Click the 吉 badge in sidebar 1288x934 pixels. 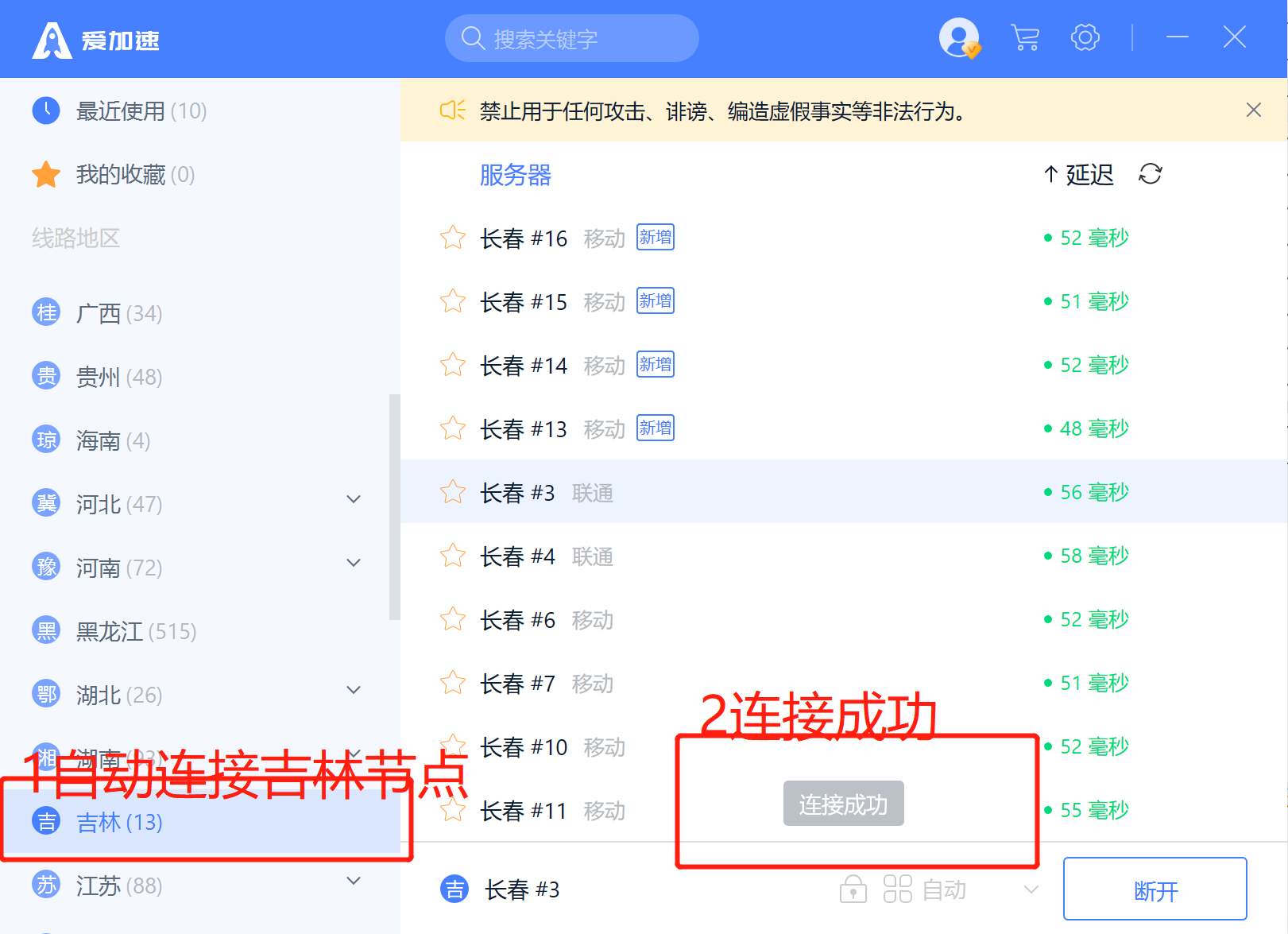[46, 820]
